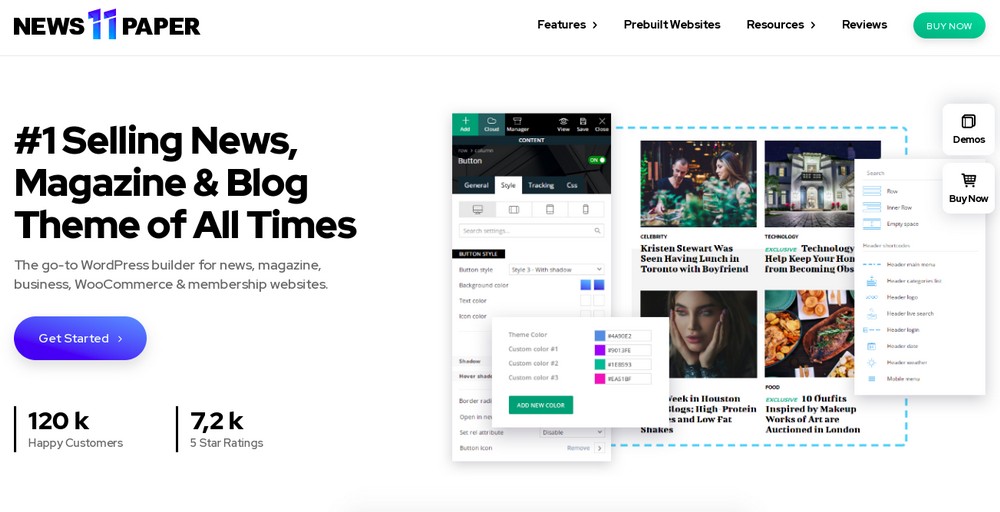Click the Remove link for Button icon

pyautogui.click(x=578, y=448)
